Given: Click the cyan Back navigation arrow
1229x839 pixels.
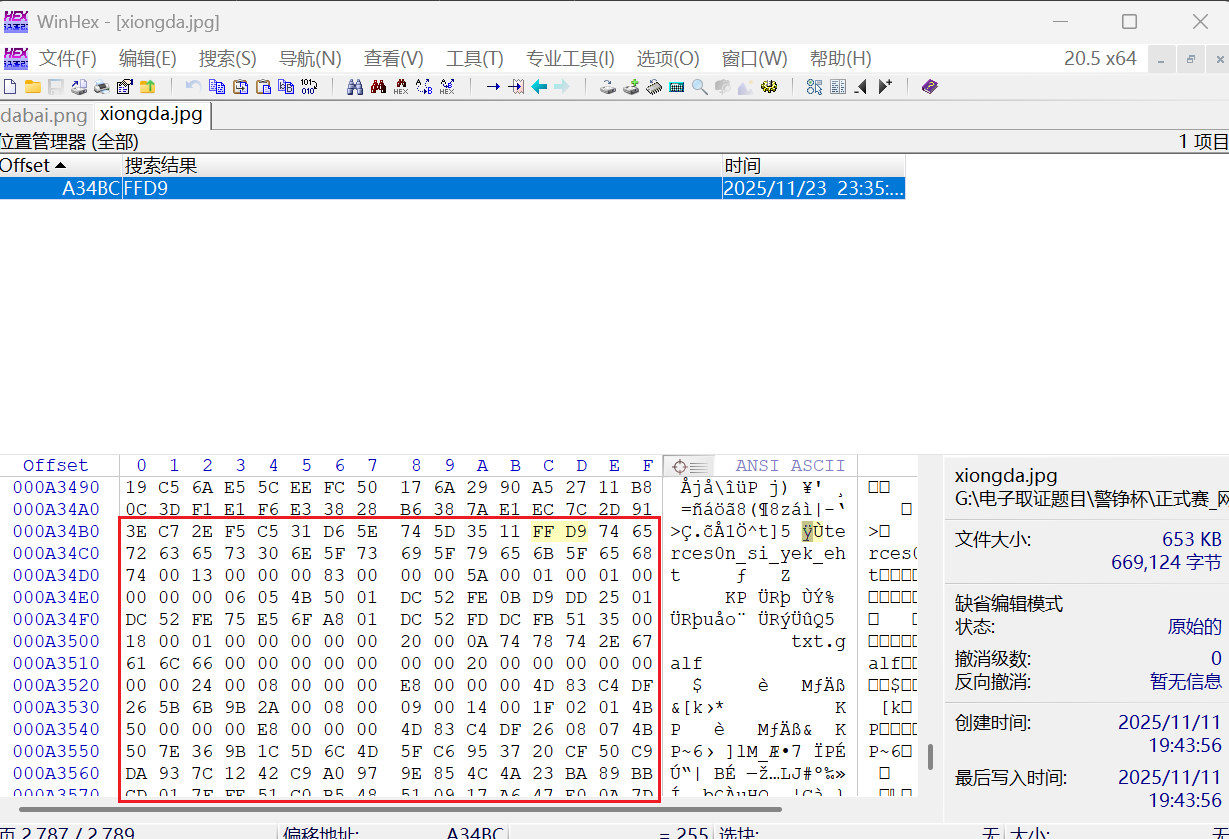Looking at the screenshot, I should 539,87.
